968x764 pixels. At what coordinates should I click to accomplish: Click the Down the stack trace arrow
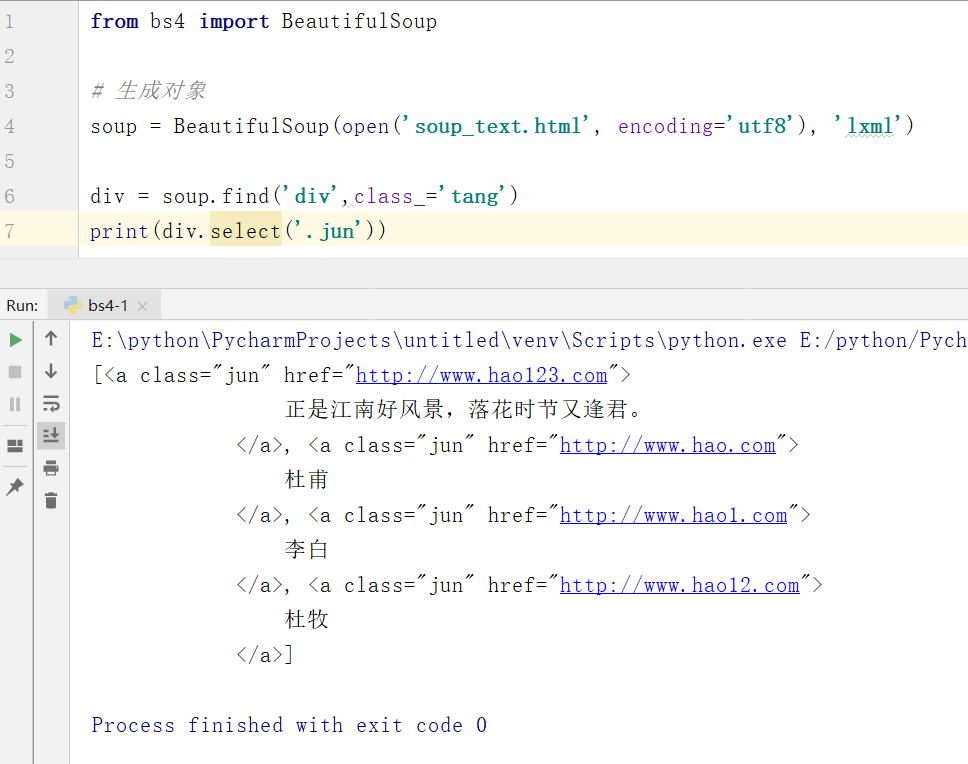point(51,371)
